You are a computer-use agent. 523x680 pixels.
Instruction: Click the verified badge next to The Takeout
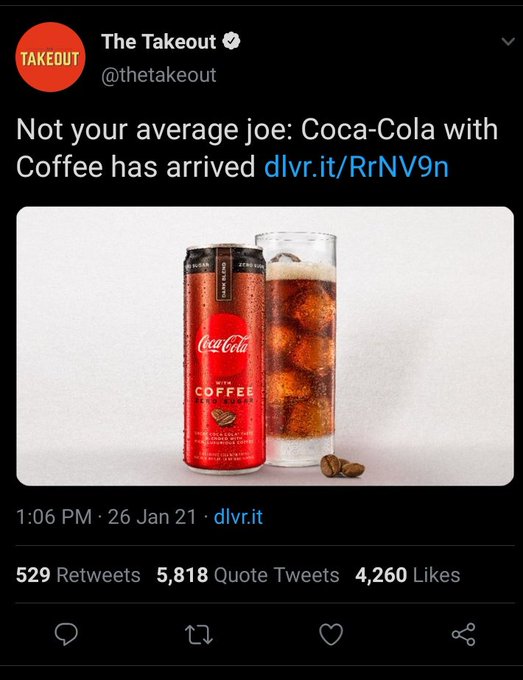[x=231, y=42]
